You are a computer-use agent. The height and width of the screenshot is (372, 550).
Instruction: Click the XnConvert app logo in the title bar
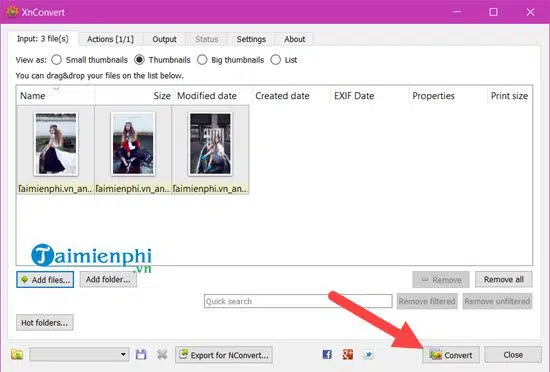(x=12, y=12)
